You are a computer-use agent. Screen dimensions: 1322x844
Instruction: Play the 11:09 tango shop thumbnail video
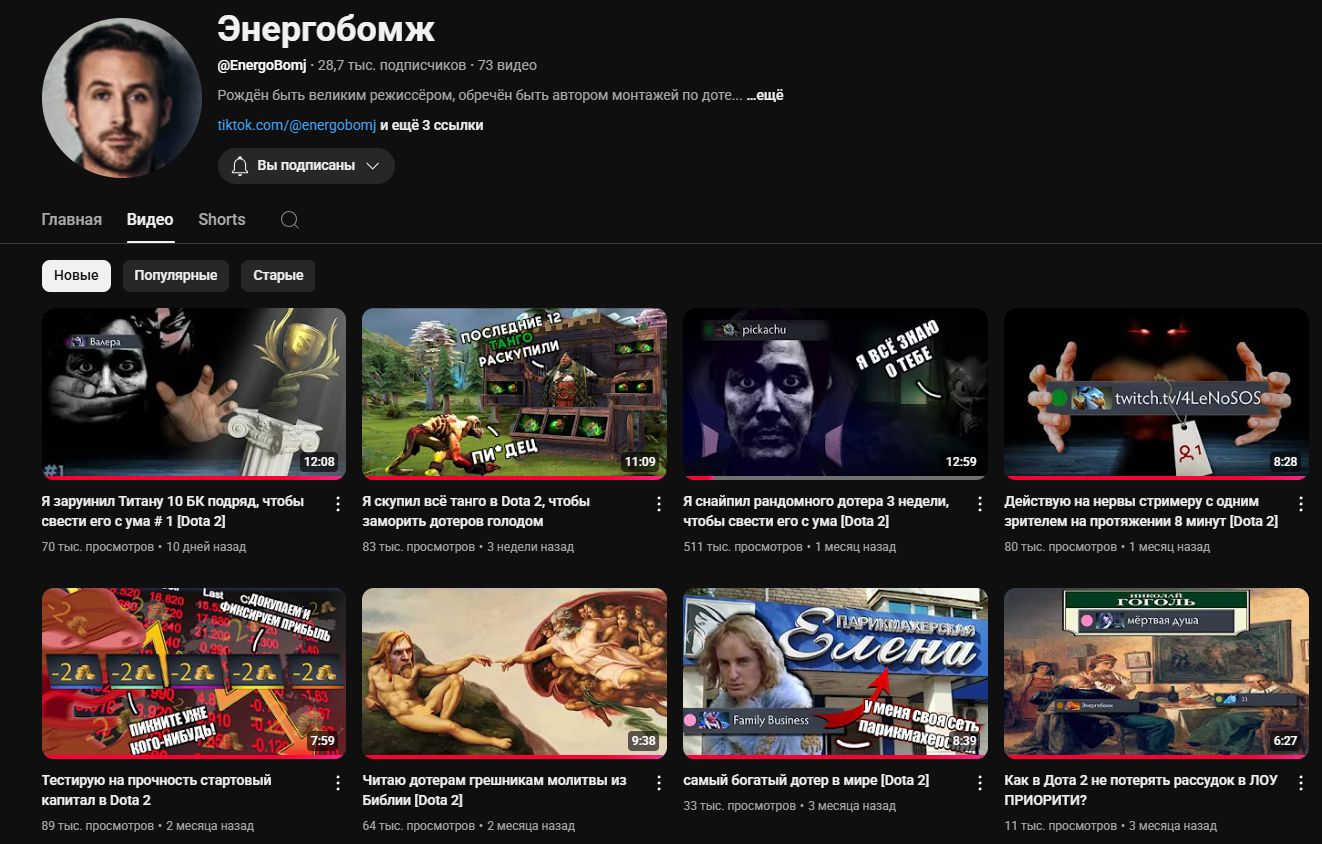(514, 393)
